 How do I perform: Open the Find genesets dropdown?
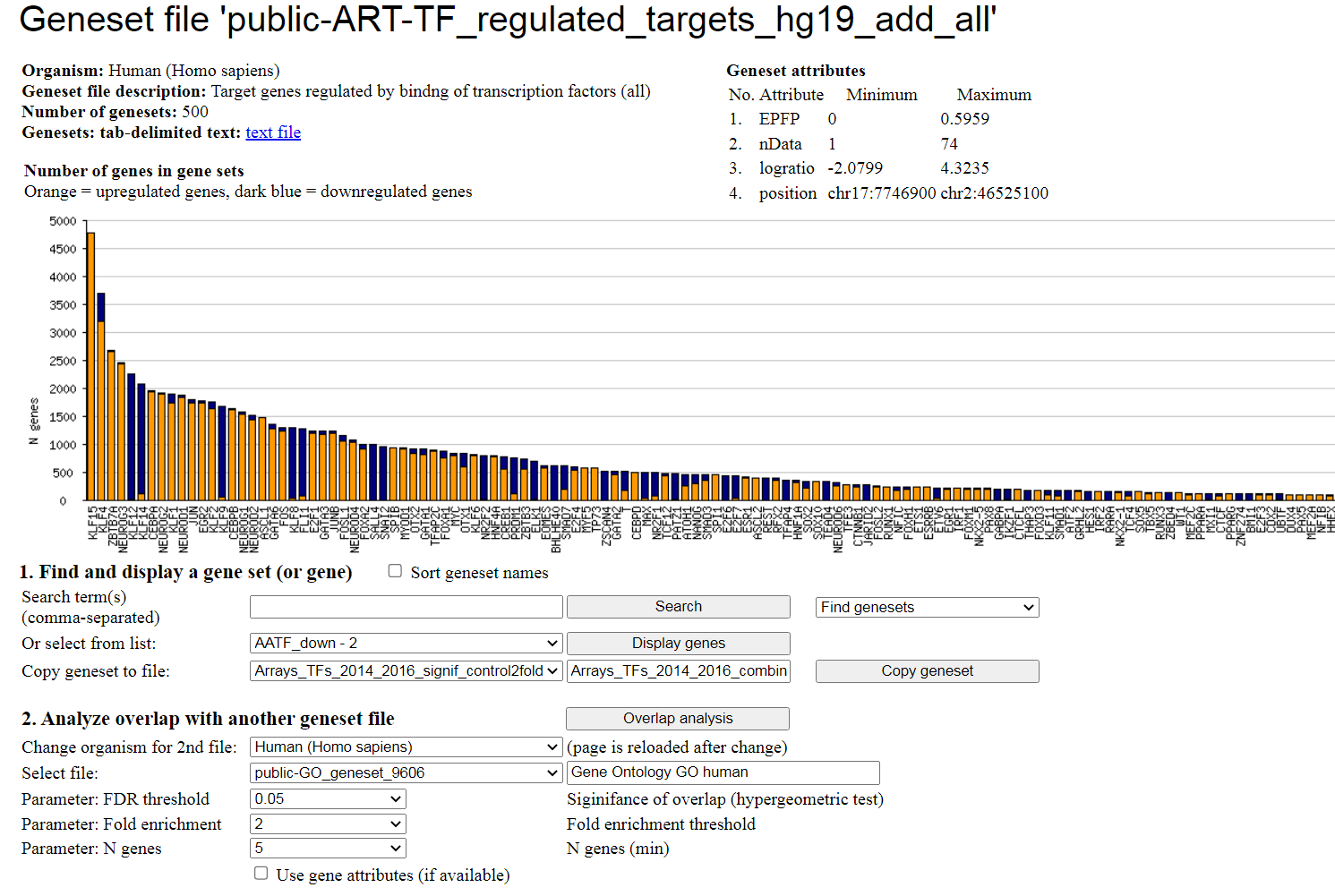tap(927, 608)
